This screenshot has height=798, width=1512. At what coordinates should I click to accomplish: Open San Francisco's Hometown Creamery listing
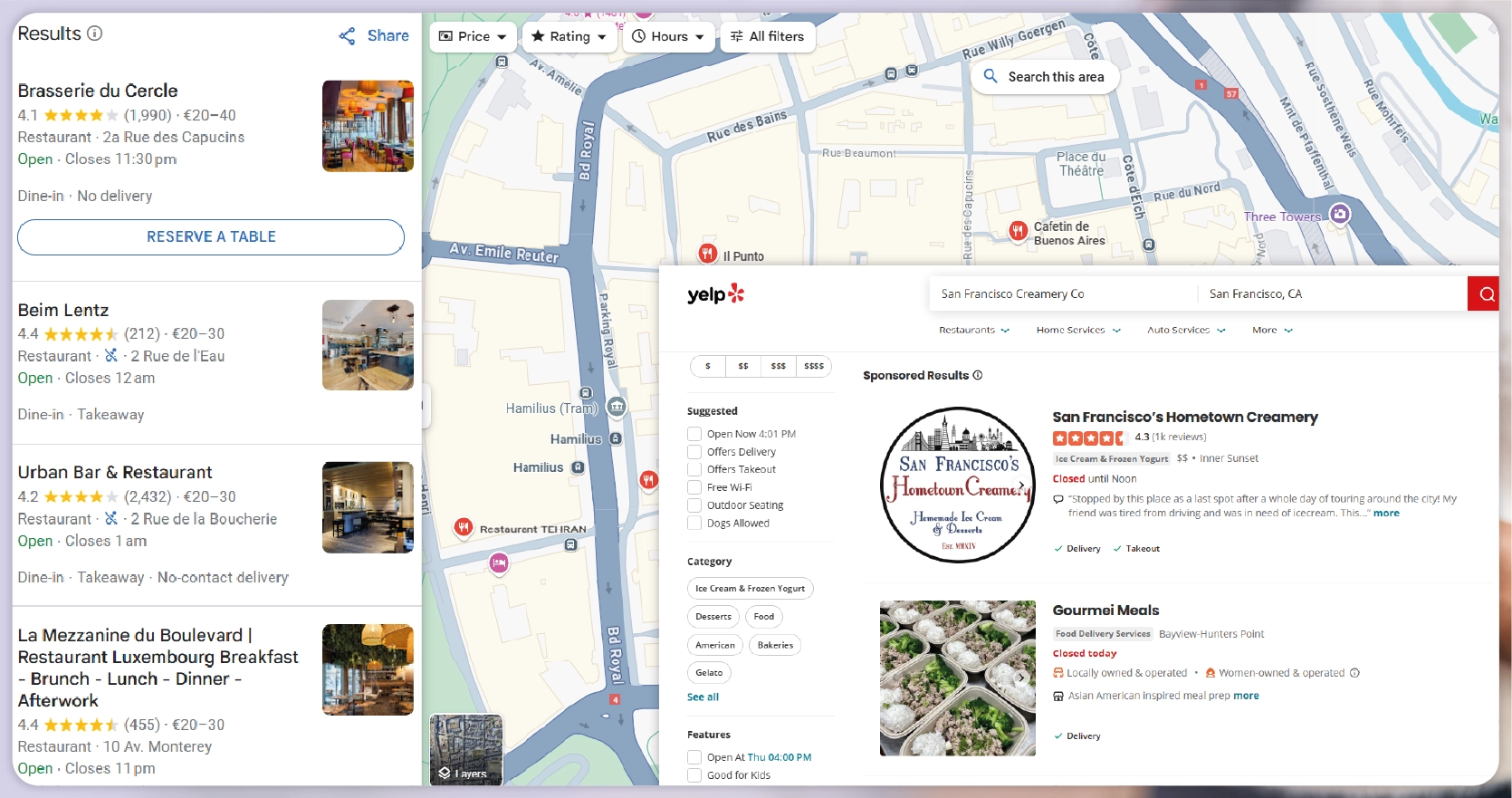pyautogui.click(x=1185, y=418)
